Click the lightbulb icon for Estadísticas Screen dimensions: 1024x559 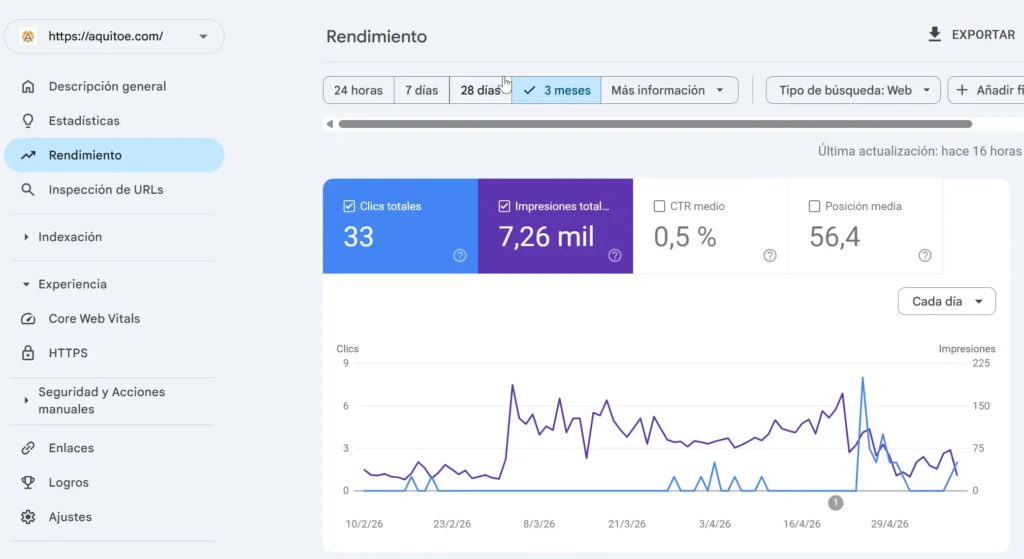(x=27, y=121)
